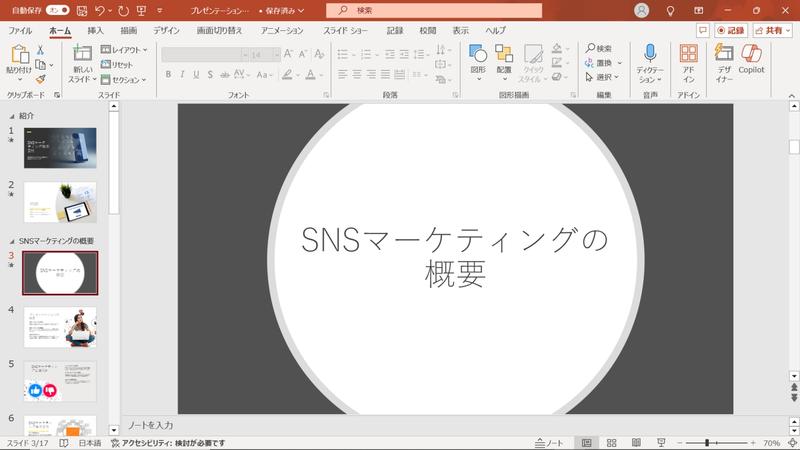The width and height of the screenshot is (800, 450).
Task: Switch to the Animations (アニメーション) tab
Action: click(x=282, y=31)
